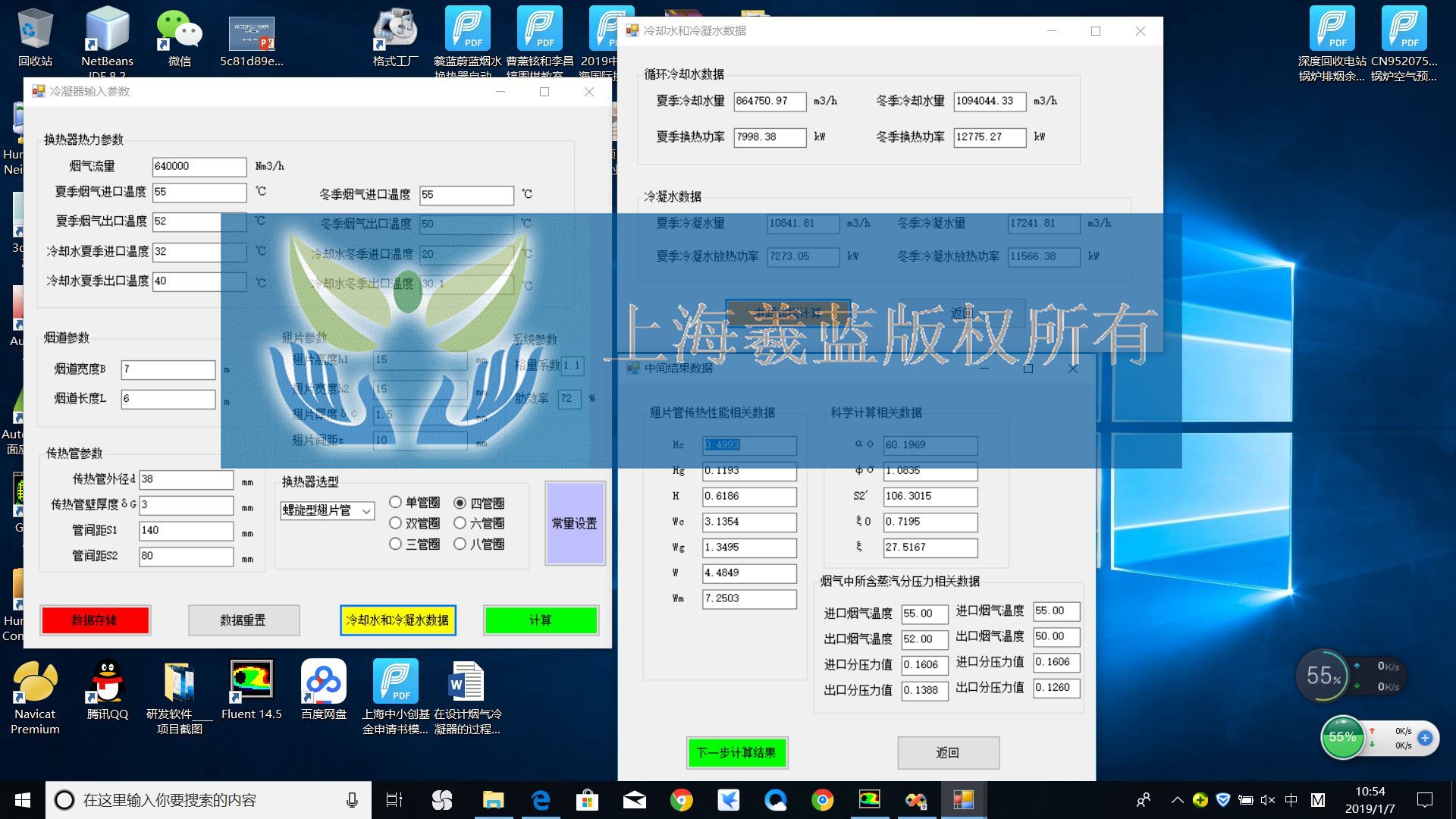Show hidden system tray icons chevron
The image size is (1456, 819).
point(1178,800)
